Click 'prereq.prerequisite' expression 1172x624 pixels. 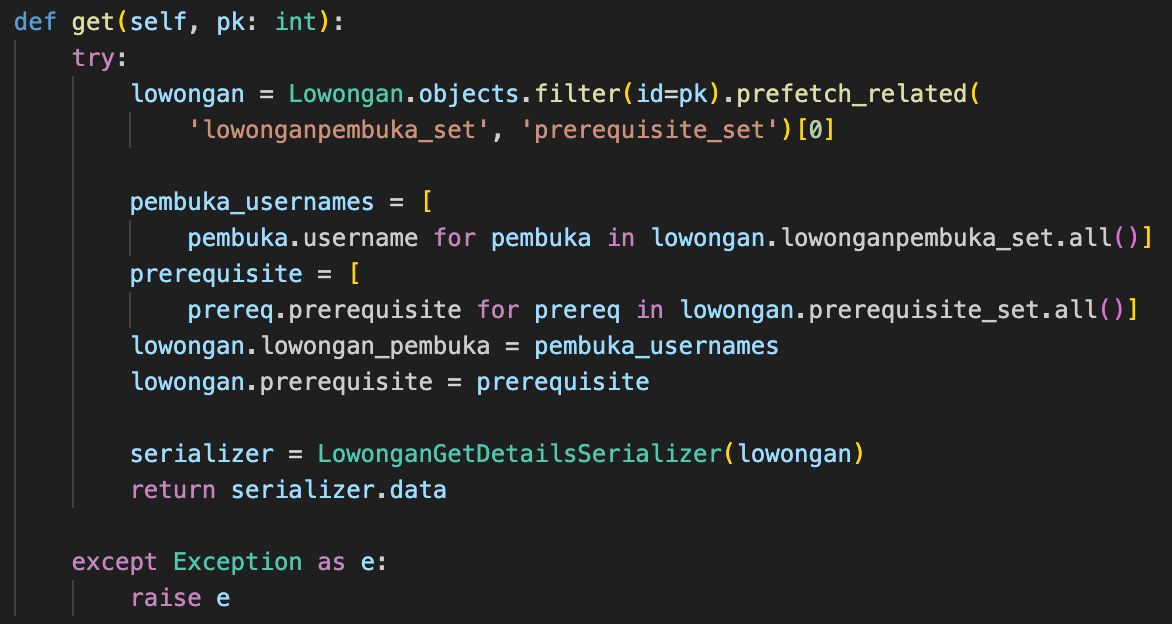(324, 309)
